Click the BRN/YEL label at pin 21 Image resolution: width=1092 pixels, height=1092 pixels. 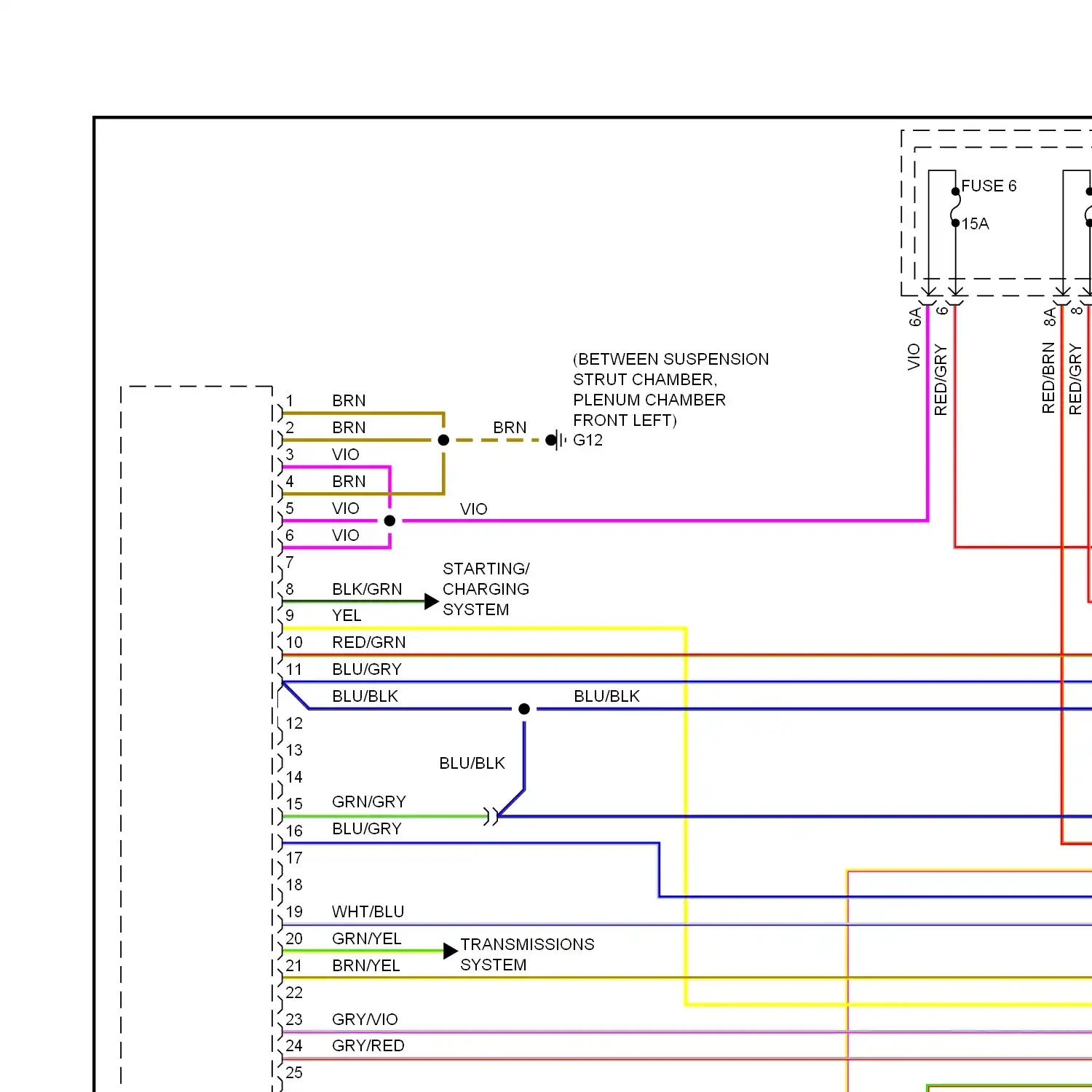tap(365, 966)
